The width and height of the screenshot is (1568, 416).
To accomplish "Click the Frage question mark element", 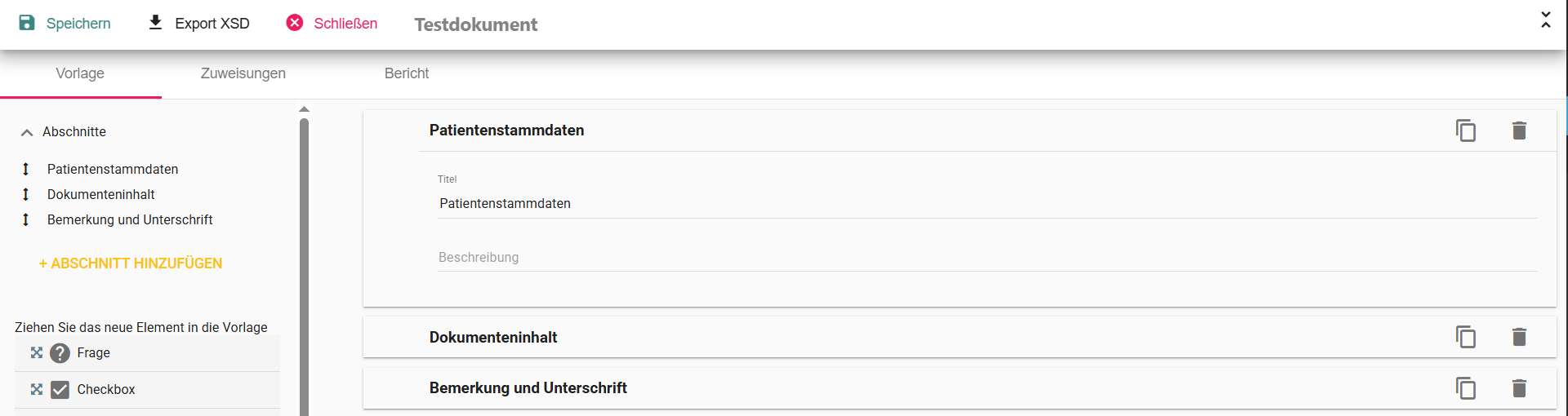I will 60,353.
